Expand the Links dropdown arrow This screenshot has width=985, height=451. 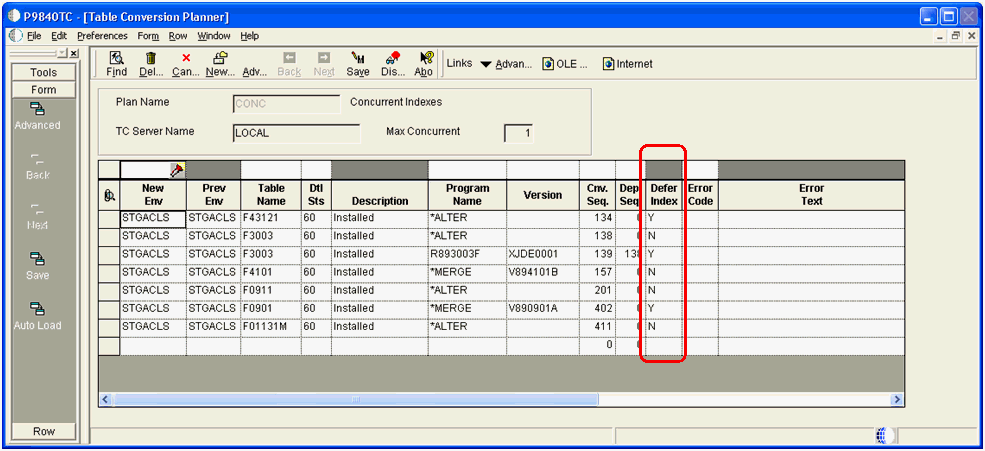pos(485,64)
